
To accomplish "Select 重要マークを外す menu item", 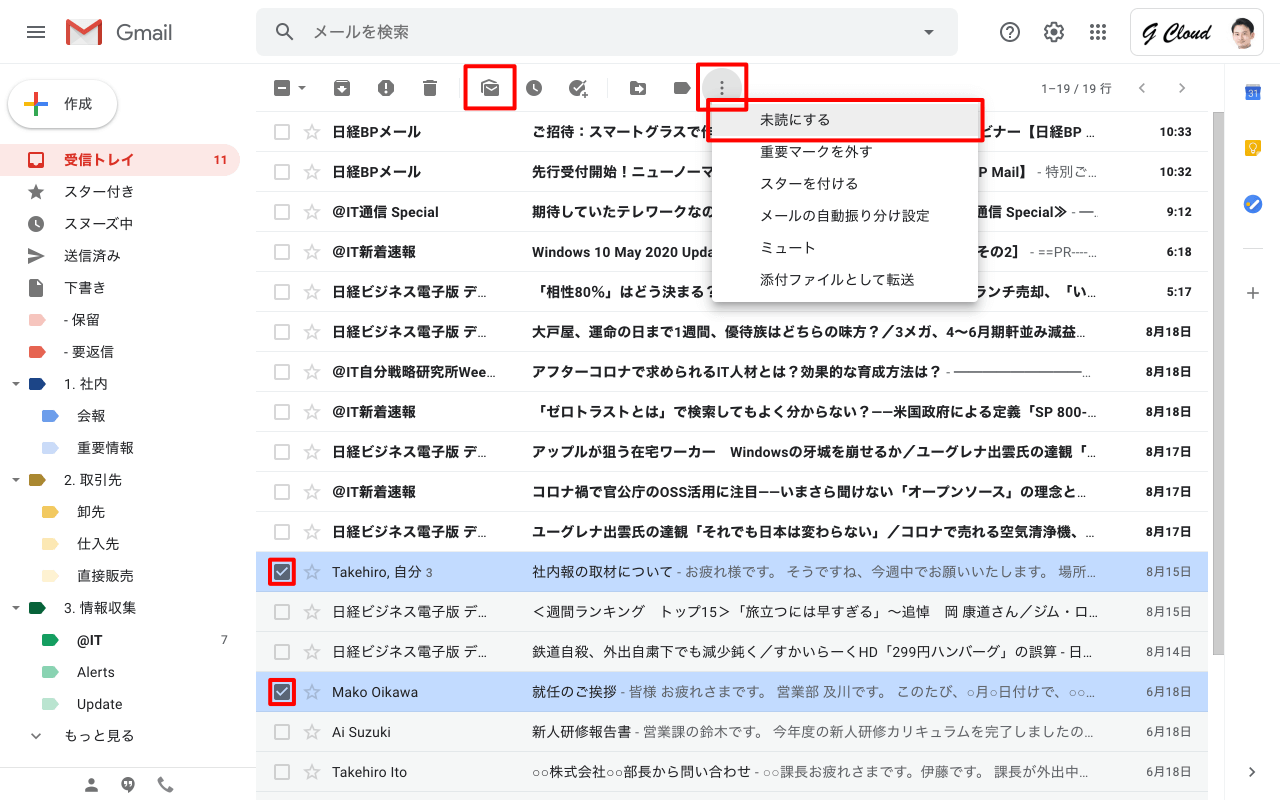I will point(845,152).
